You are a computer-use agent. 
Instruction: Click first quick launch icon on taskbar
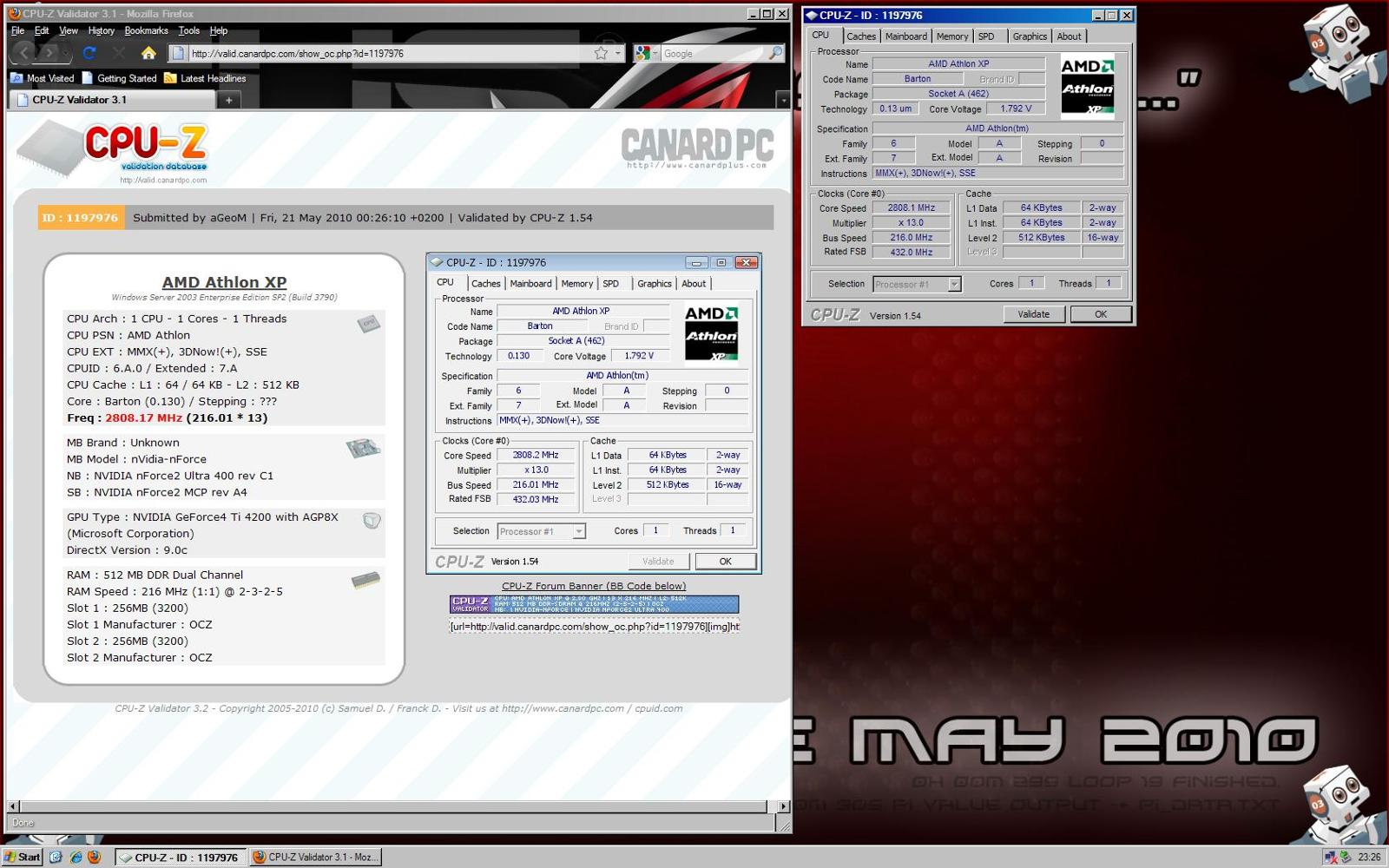click(x=56, y=857)
